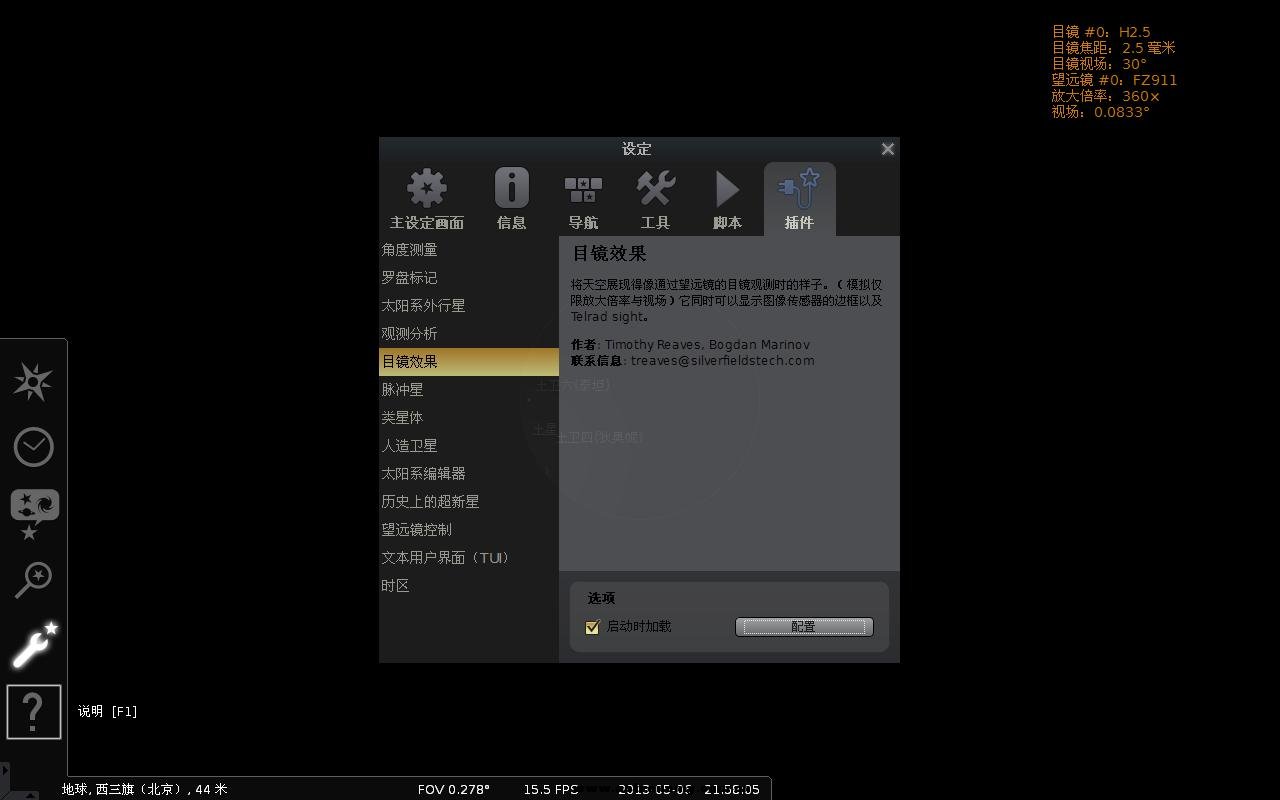
Task: Click the configuration wrench sidebar icon
Action: pyautogui.click(x=34, y=645)
